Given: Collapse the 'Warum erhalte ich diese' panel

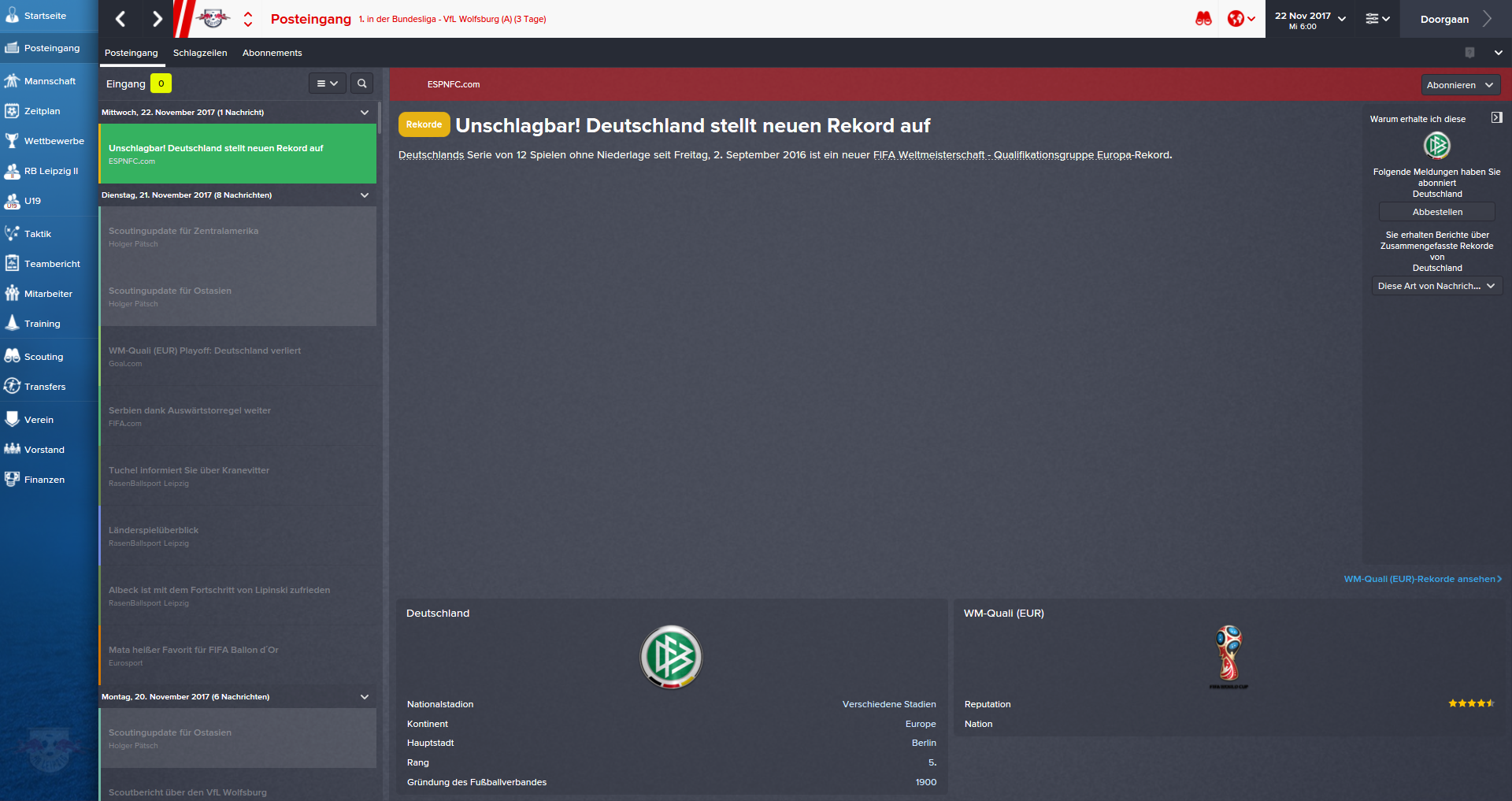Looking at the screenshot, I should [1496, 118].
